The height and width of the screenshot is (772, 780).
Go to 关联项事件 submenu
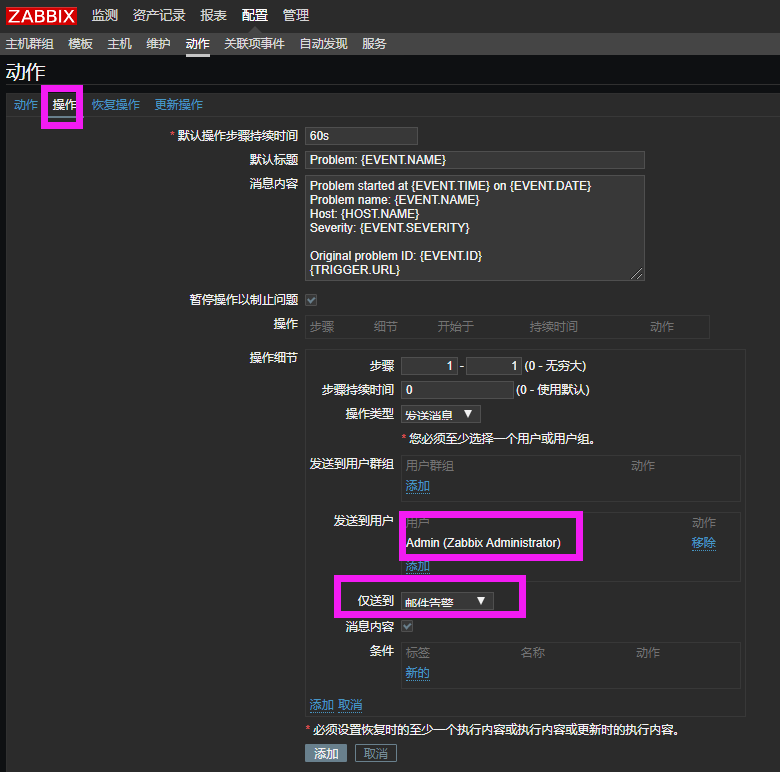click(254, 44)
